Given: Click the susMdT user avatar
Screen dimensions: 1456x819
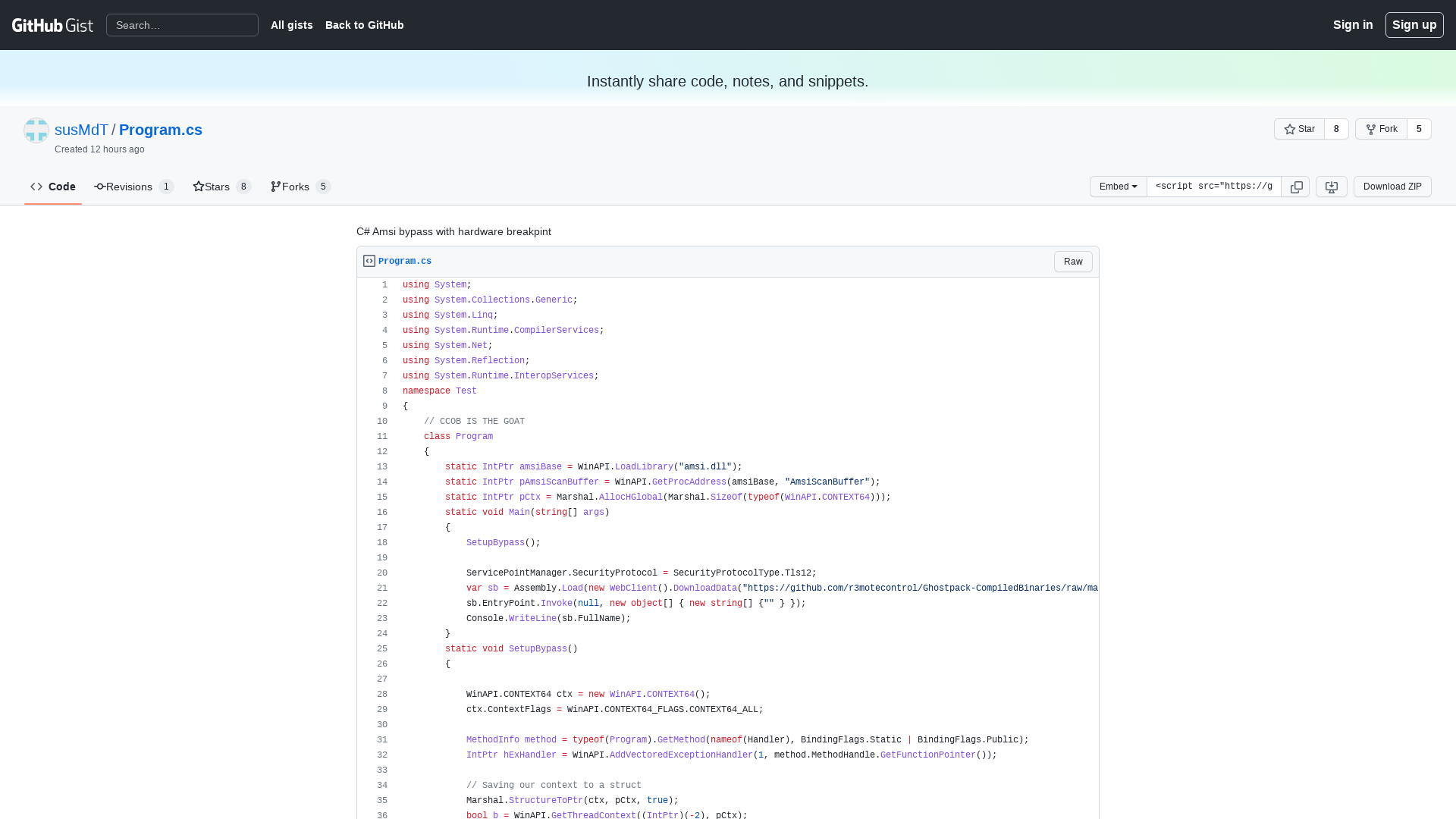Looking at the screenshot, I should click(x=36, y=130).
